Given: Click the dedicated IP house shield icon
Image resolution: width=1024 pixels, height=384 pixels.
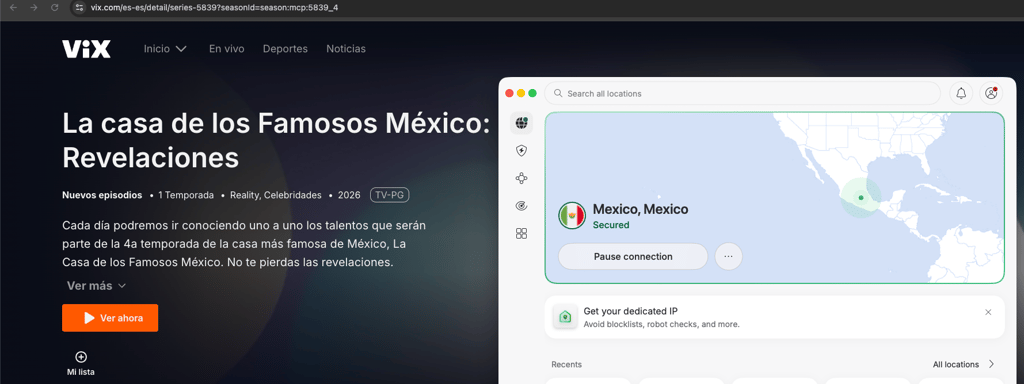Looking at the screenshot, I should [565, 317].
